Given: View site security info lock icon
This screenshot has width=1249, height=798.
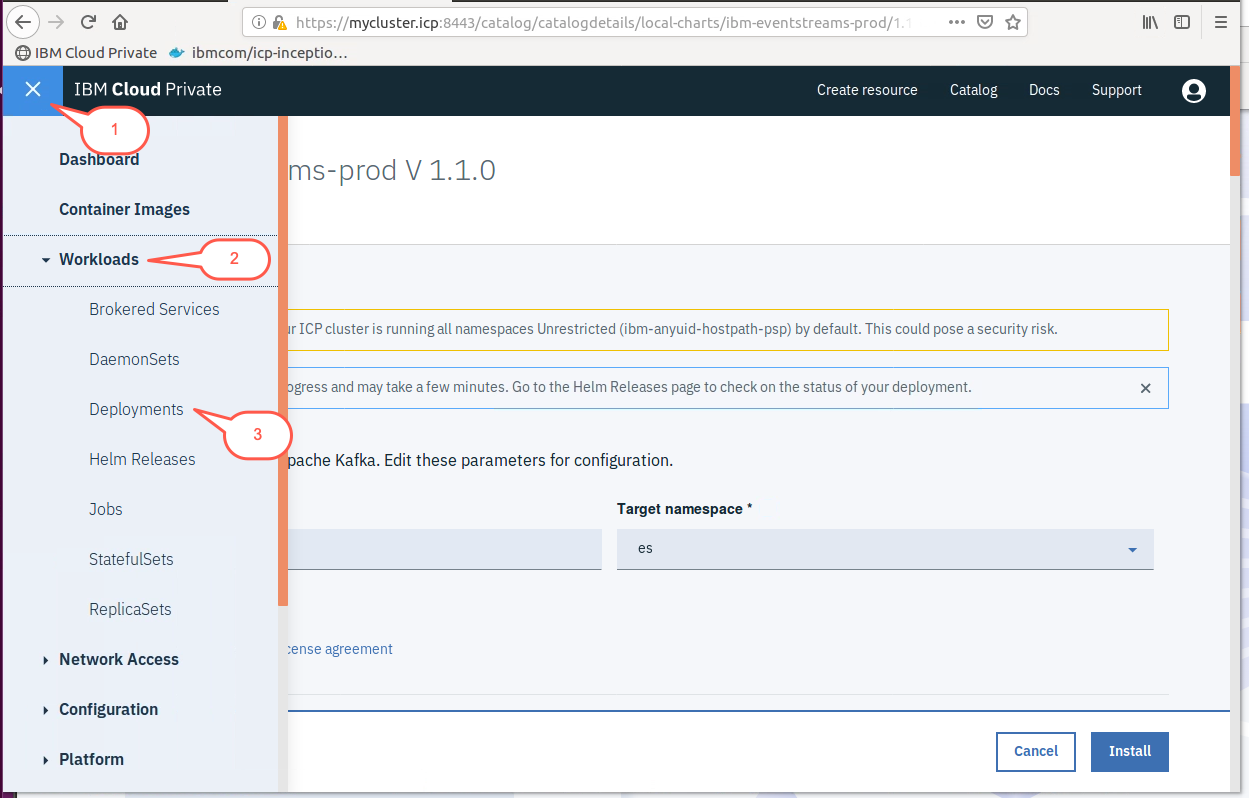Looking at the screenshot, I should tap(280, 22).
